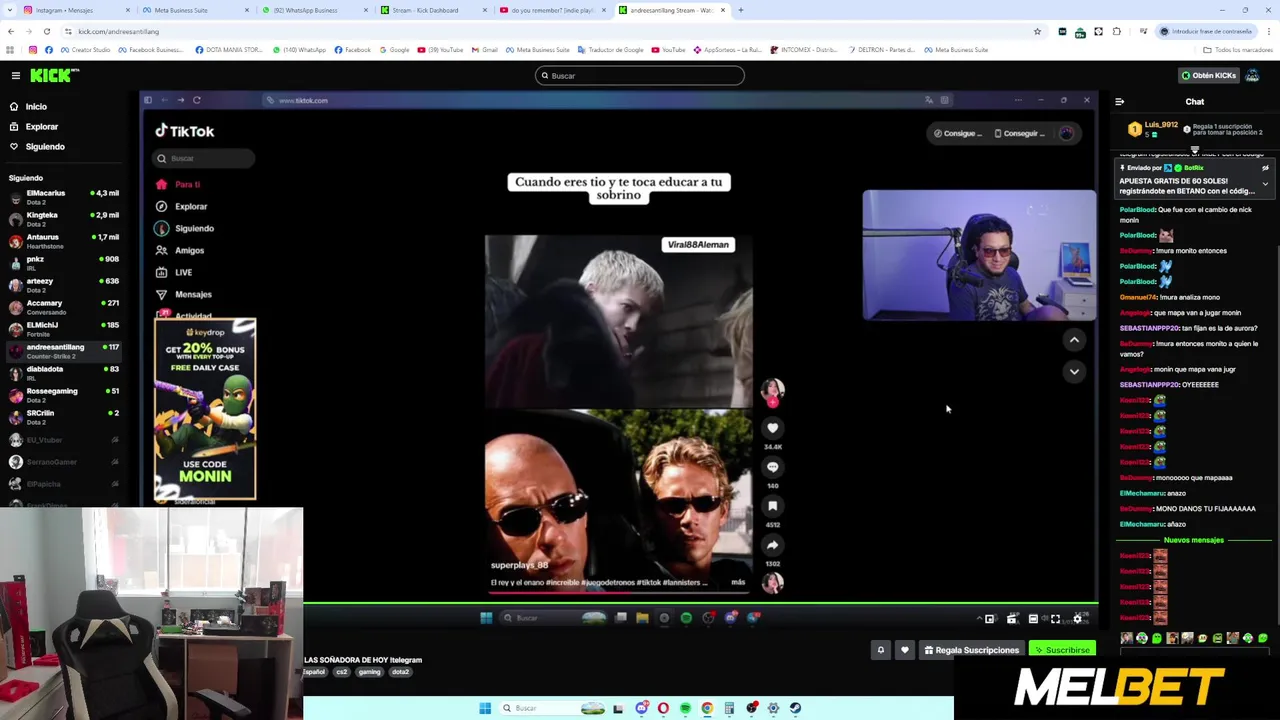Open the Antaurus channel

coord(62,241)
